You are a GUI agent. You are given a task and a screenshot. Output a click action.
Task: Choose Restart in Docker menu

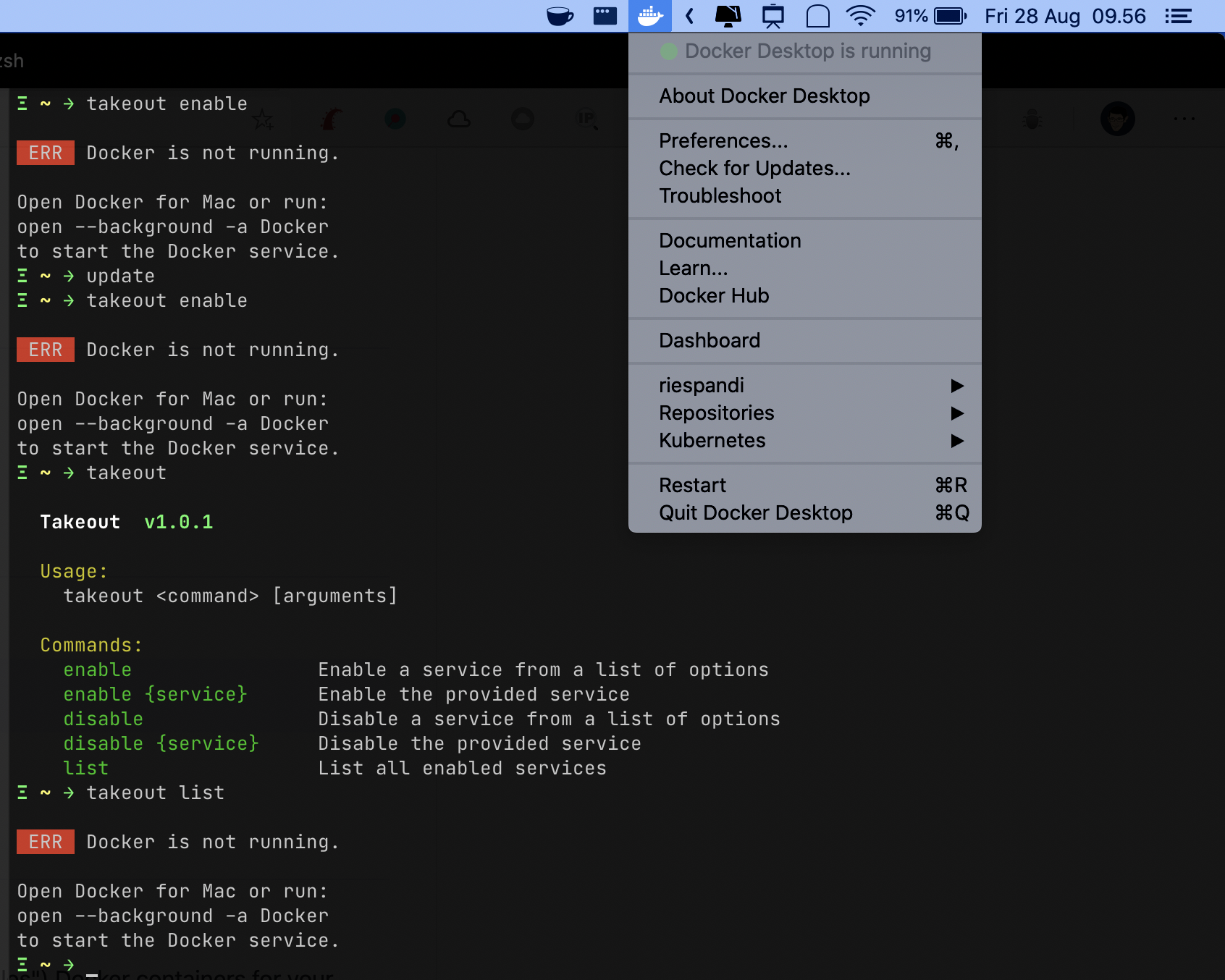click(x=805, y=485)
